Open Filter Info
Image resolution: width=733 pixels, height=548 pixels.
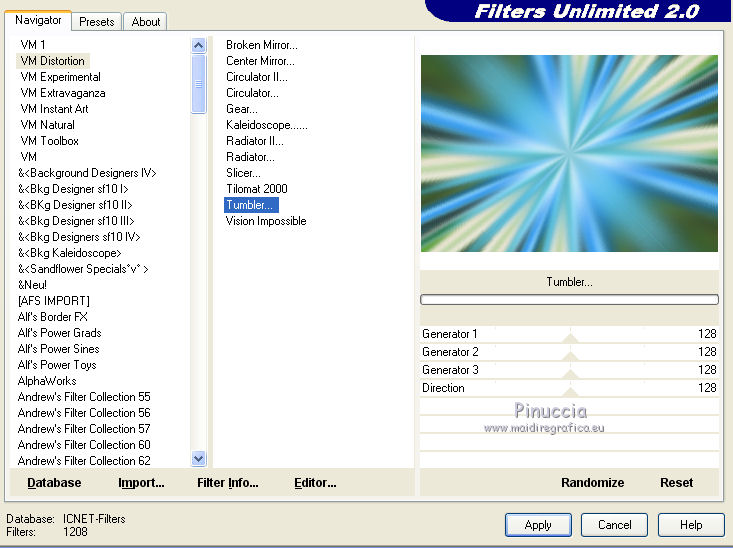coord(228,483)
